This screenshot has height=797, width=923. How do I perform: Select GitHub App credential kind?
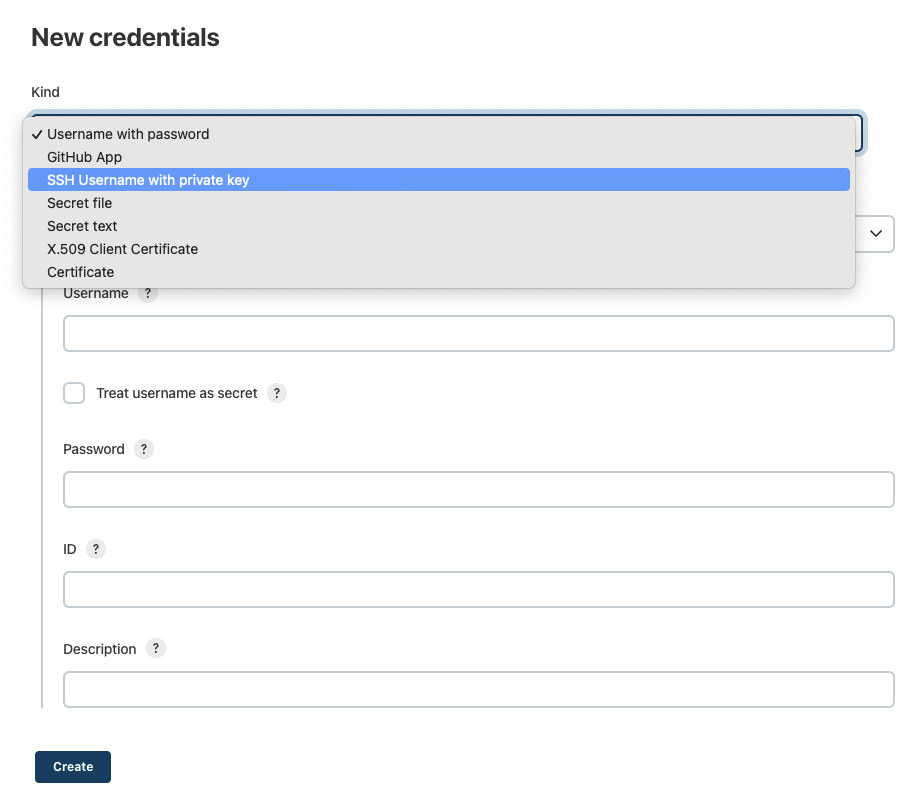coord(84,157)
